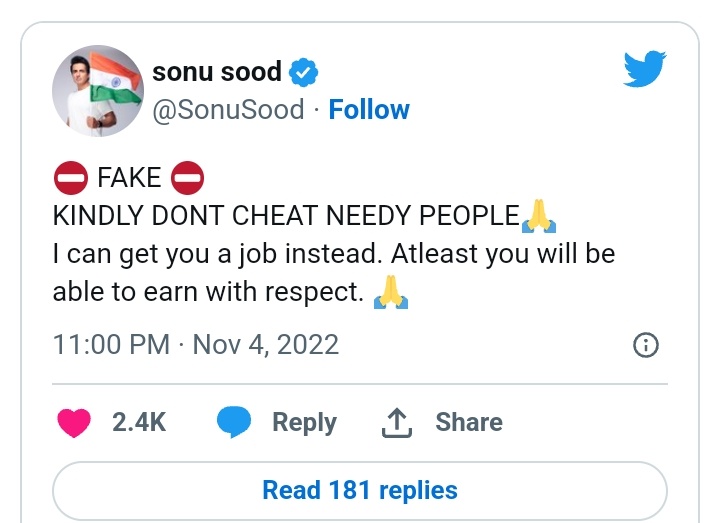Click the blue reply bubble icon
Image resolution: width=720 pixels, height=523 pixels.
(x=234, y=423)
